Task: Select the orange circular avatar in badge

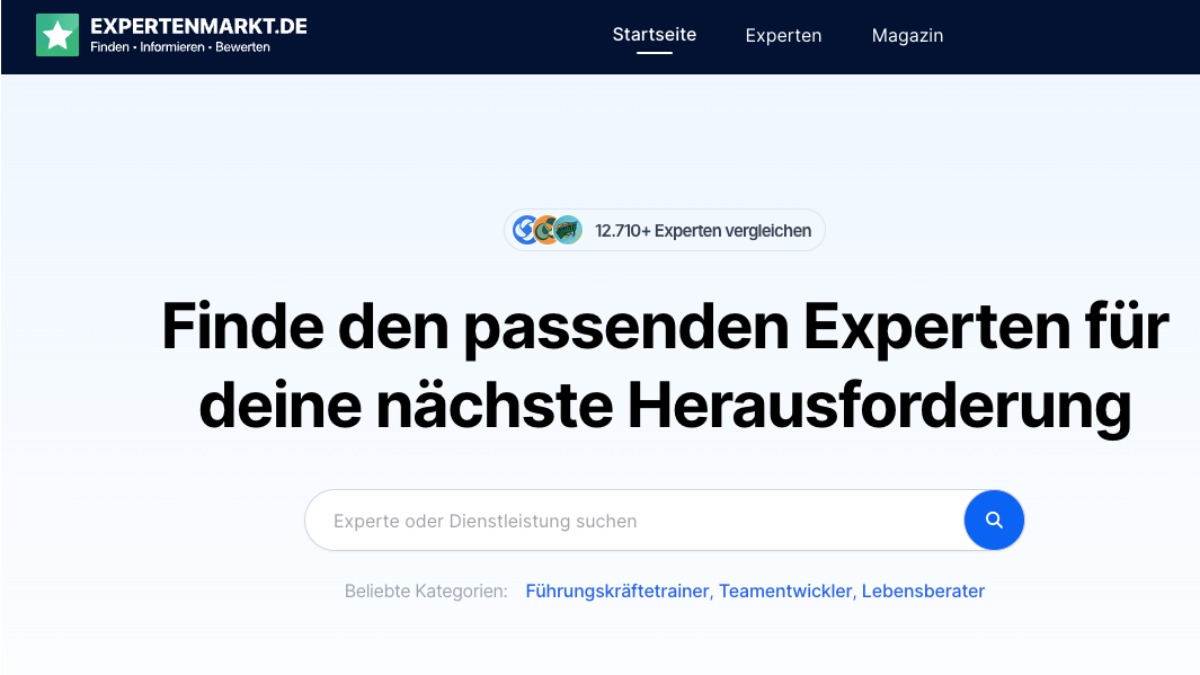Action: point(546,230)
